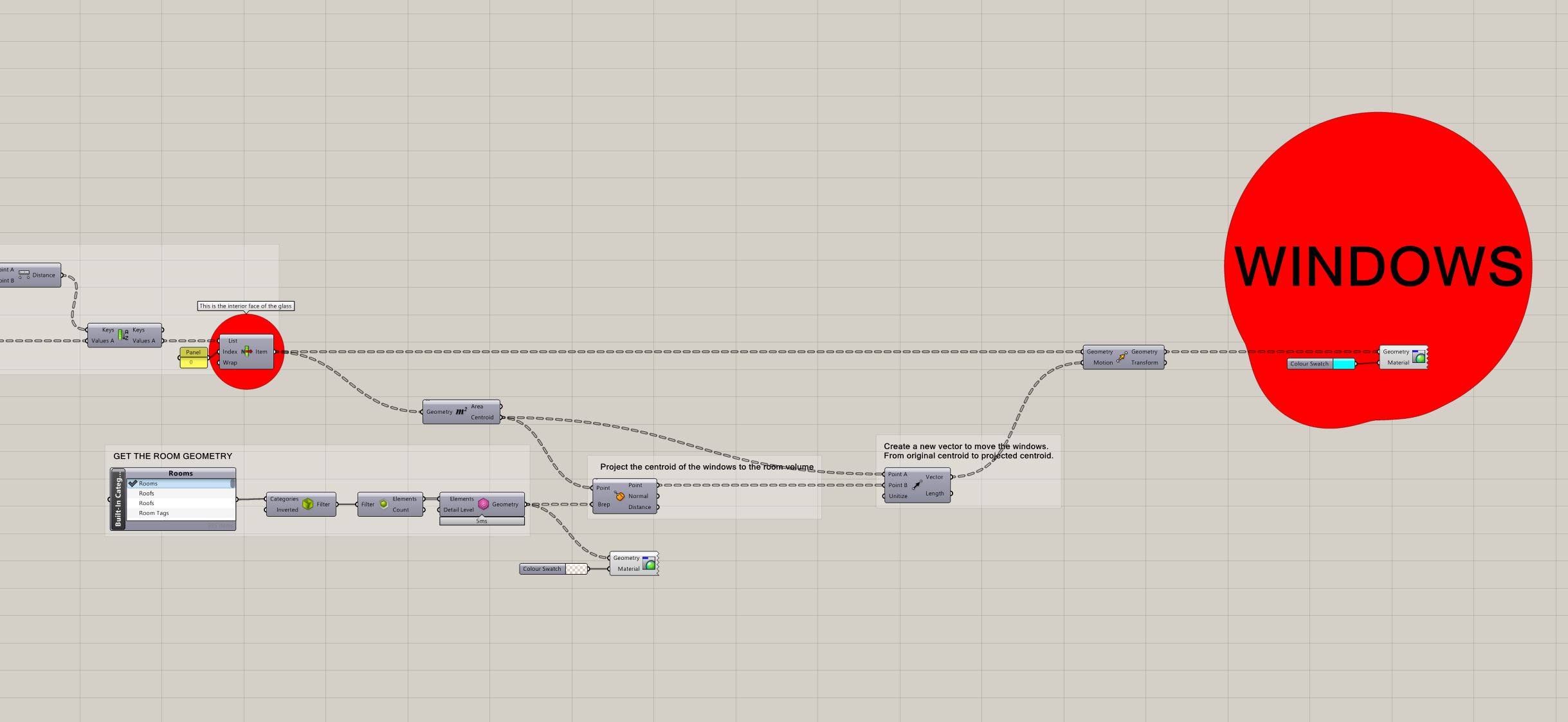
Task: Click the Keys output on Sort List
Action: (138, 329)
